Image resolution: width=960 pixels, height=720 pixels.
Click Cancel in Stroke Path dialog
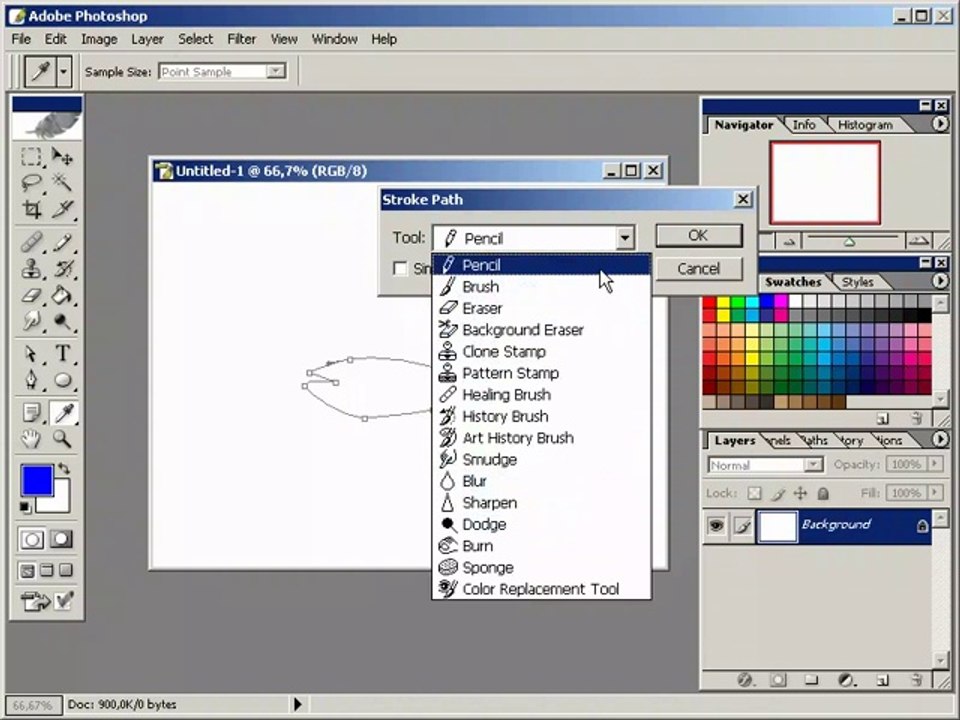(x=699, y=269)
